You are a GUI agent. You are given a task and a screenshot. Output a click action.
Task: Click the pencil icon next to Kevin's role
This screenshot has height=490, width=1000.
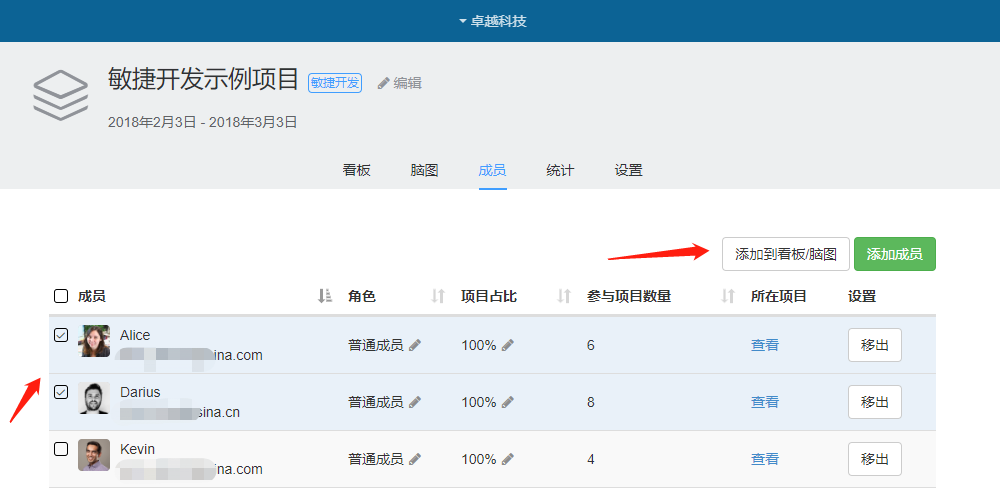[x=415, y=459]
